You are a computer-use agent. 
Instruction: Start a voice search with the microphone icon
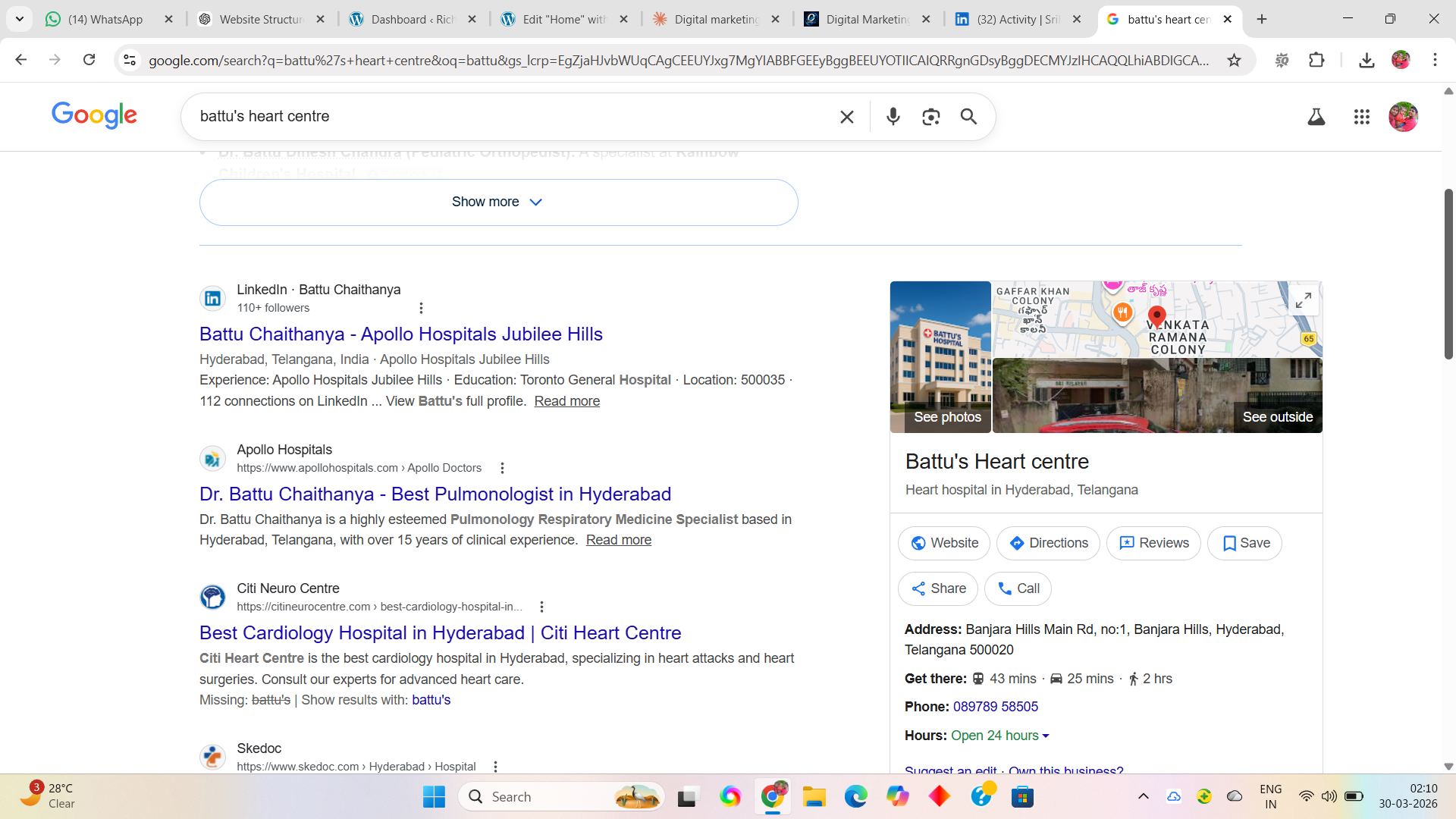click(893, 117)
